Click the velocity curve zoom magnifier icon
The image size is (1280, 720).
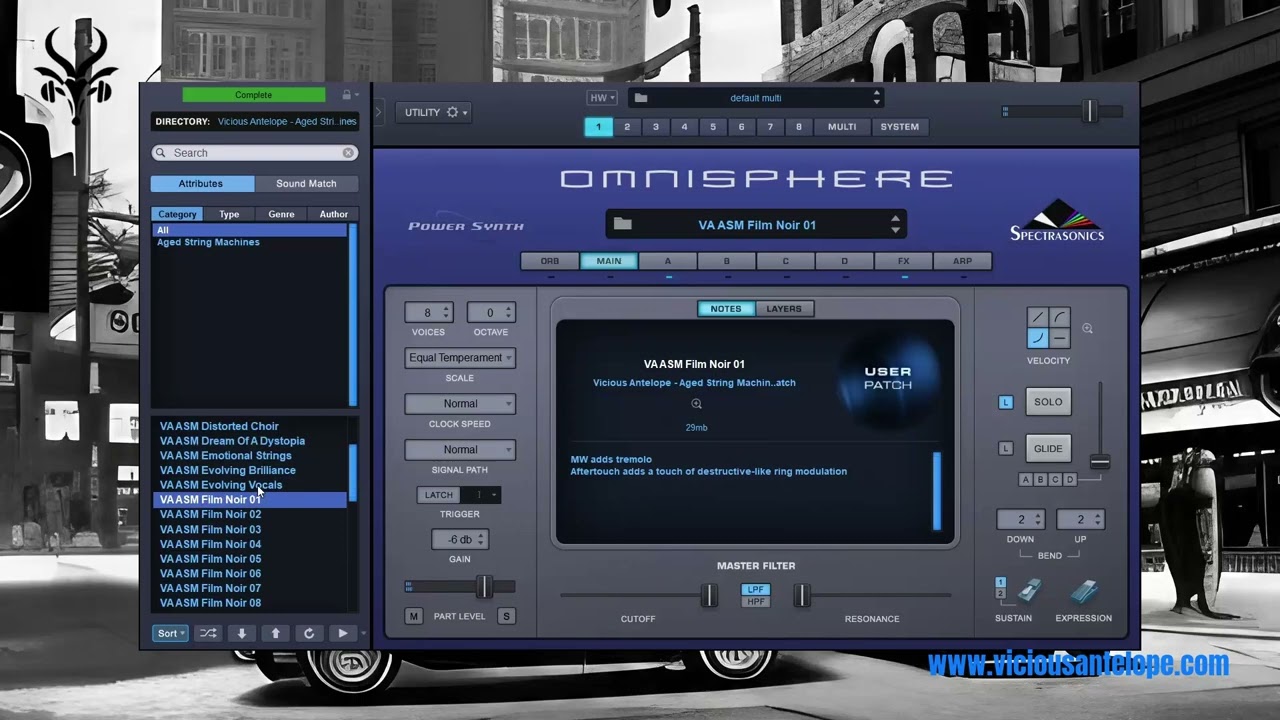1088,328
